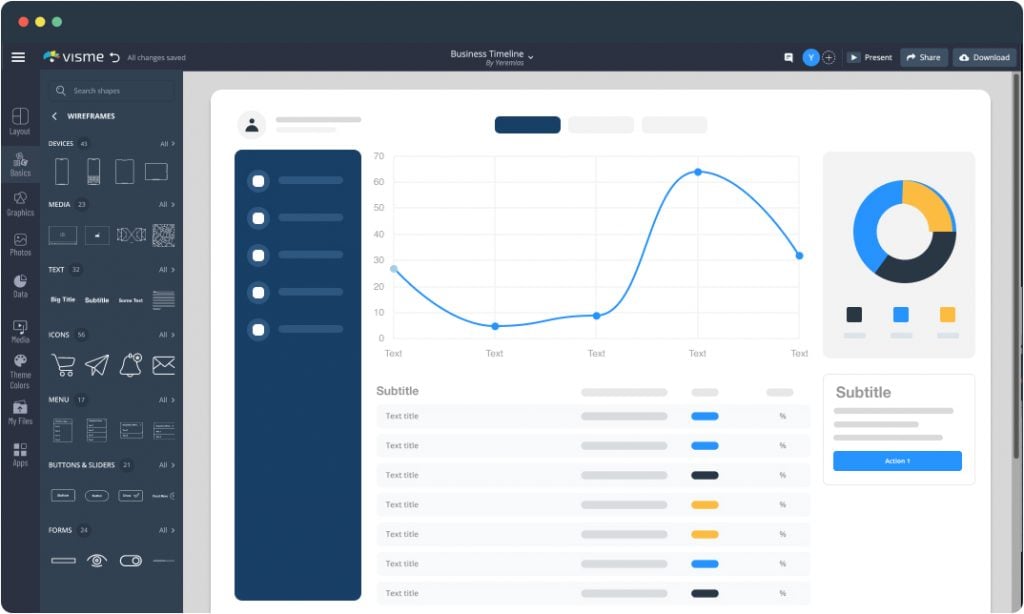Select the bell notification icon shape

[x=130, y=365]
